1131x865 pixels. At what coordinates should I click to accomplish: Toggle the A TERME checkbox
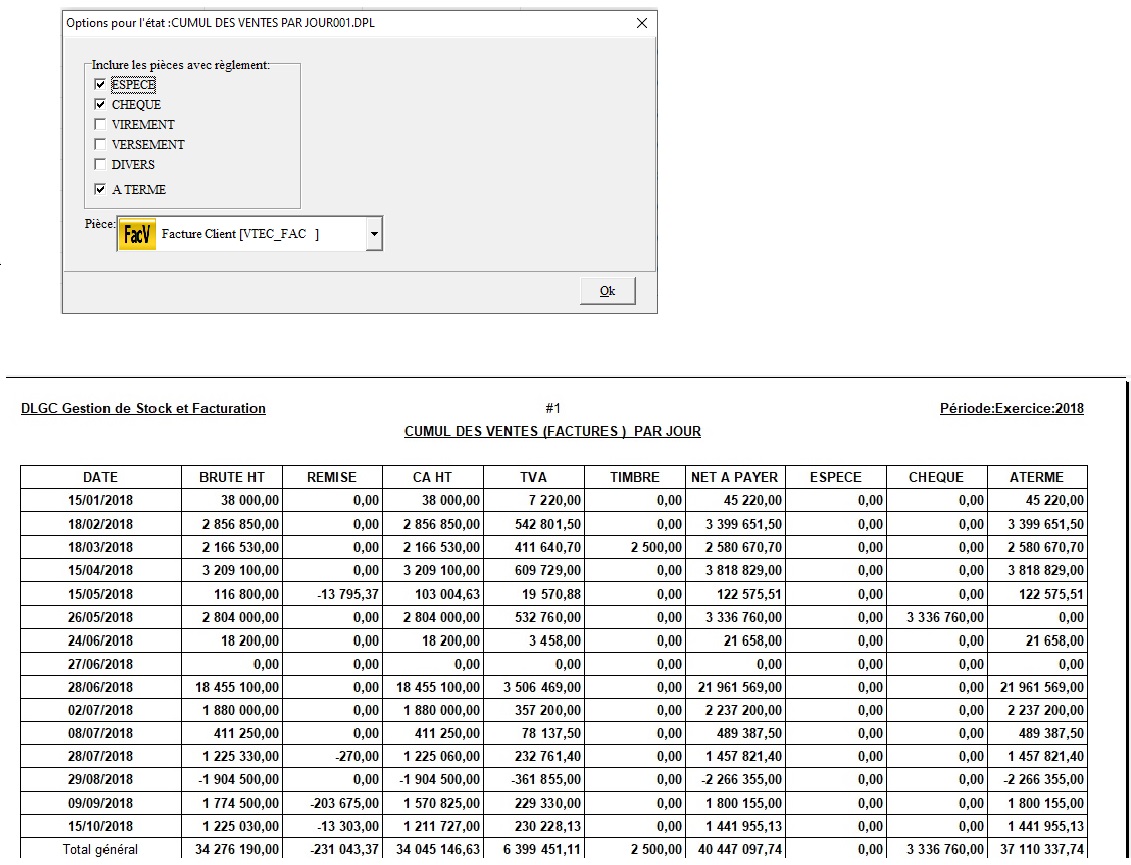(x=100, y=189)
